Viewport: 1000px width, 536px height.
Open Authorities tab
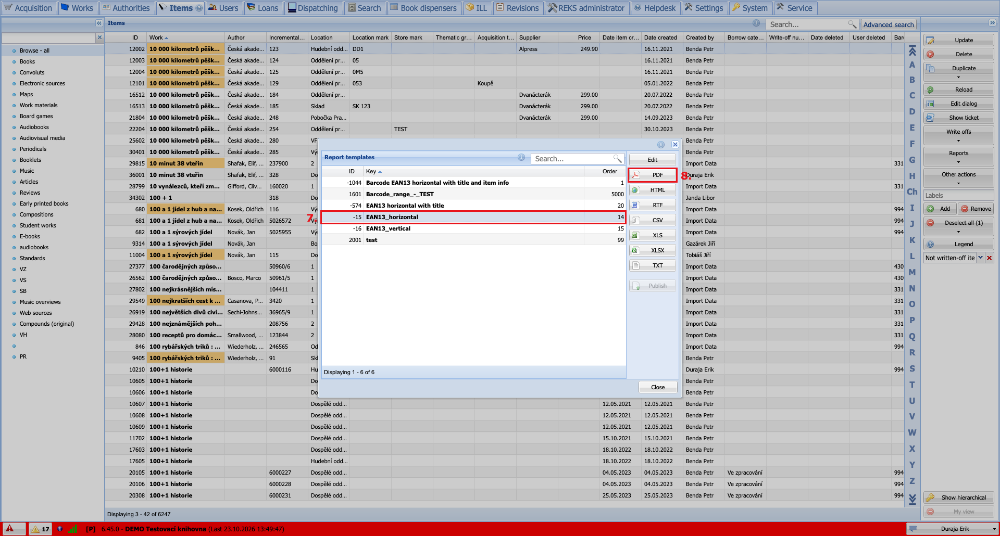click(126, 8)
